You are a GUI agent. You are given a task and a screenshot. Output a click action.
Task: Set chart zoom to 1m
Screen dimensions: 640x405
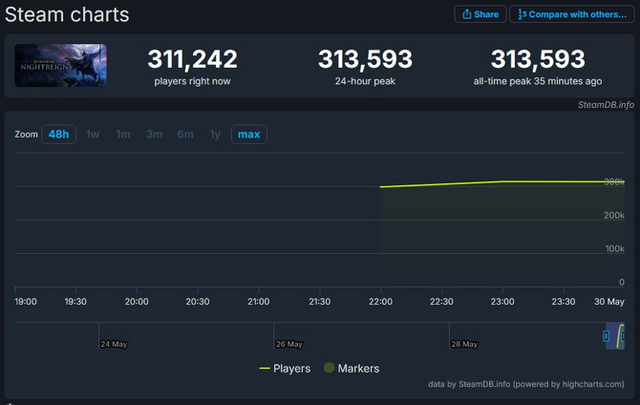(x=123, y=134)
